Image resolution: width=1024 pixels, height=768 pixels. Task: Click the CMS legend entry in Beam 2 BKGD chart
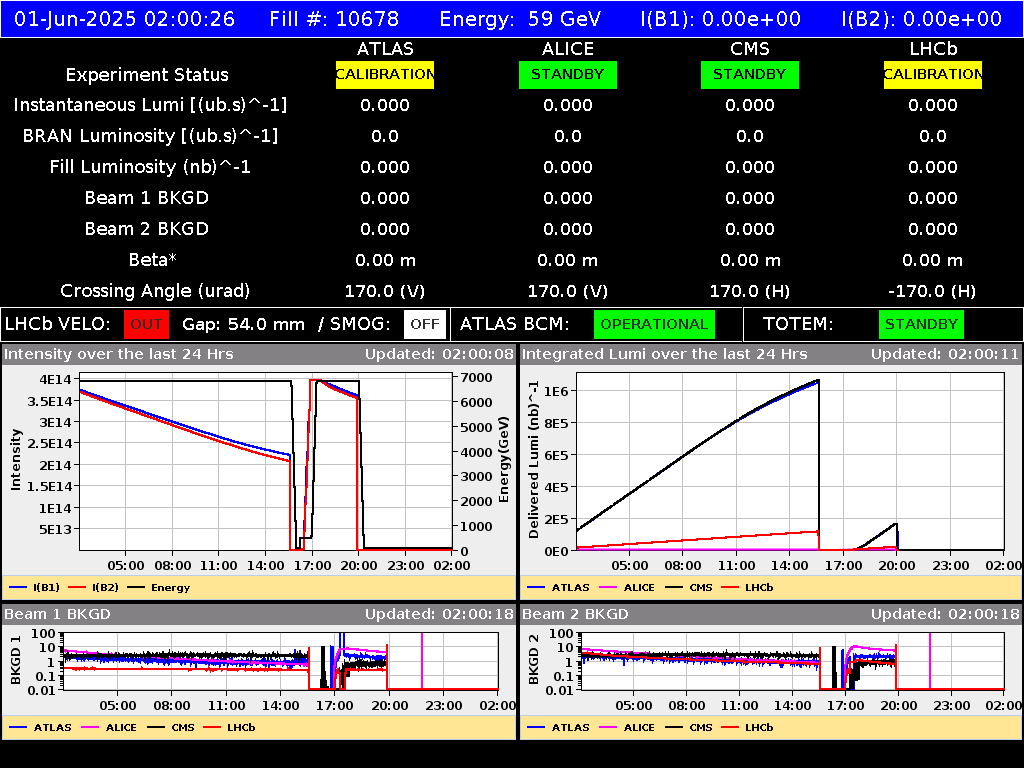click(x=689, y=727)
